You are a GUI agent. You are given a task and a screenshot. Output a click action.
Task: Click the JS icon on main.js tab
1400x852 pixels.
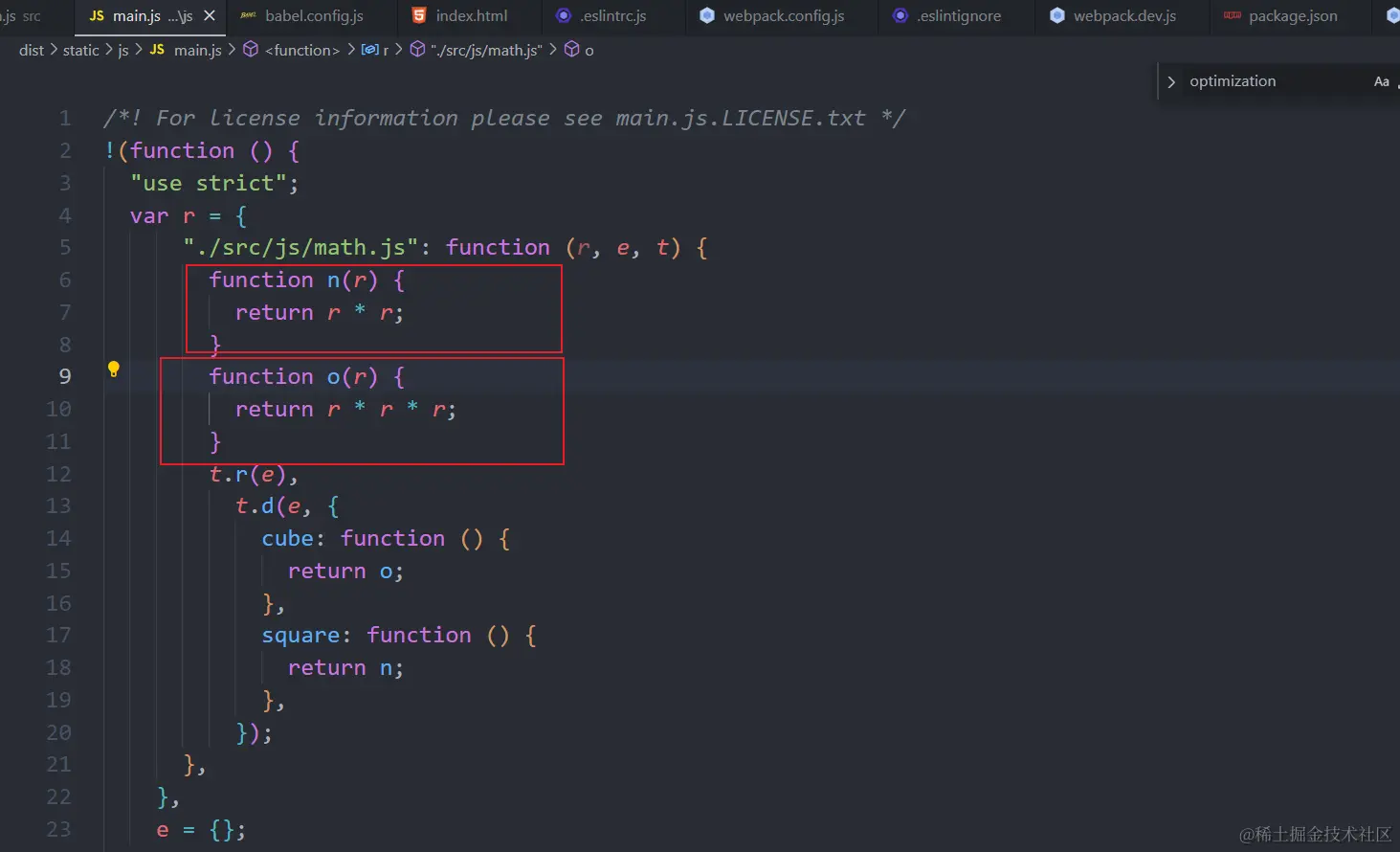pos(97,15)
